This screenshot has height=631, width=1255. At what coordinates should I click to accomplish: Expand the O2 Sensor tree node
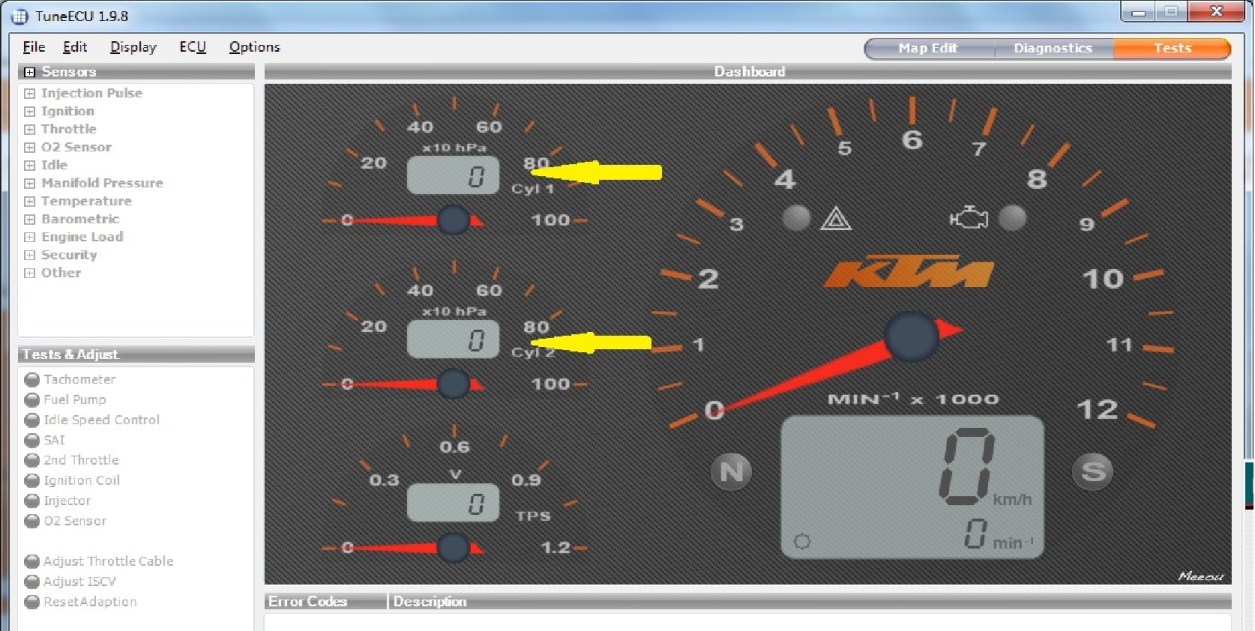click(30, 147)
